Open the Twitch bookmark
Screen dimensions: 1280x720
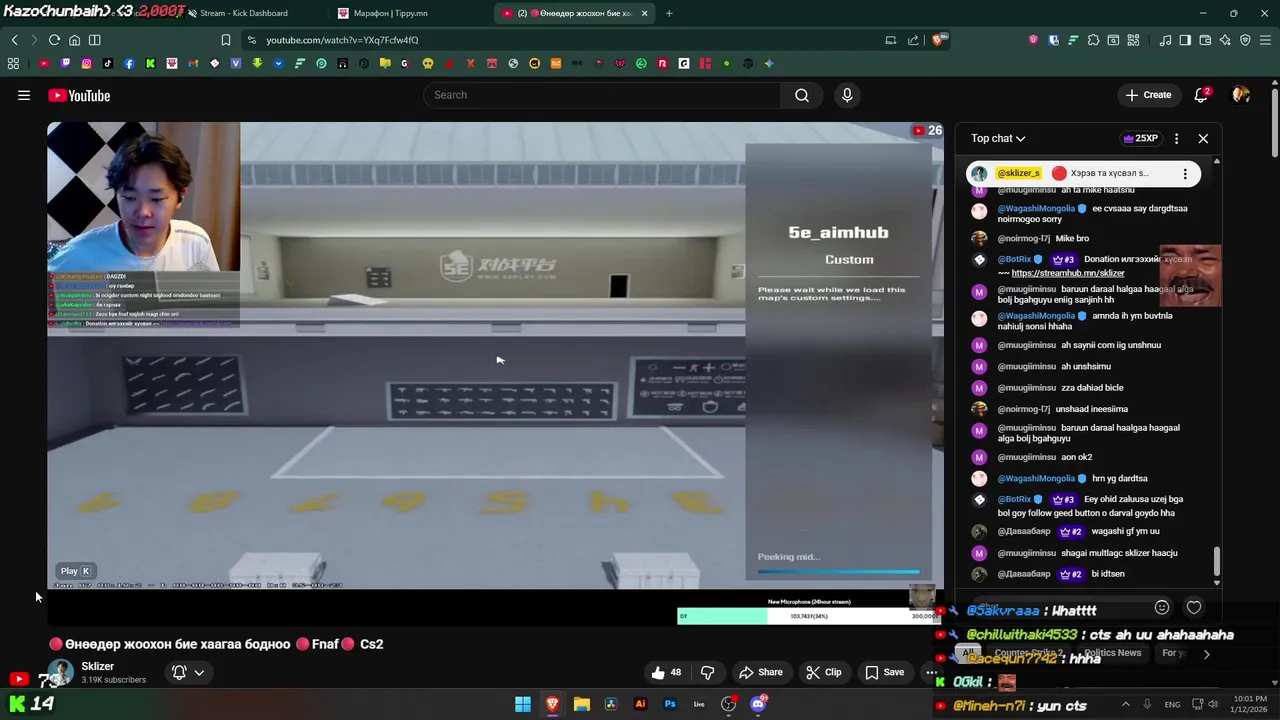65,63
